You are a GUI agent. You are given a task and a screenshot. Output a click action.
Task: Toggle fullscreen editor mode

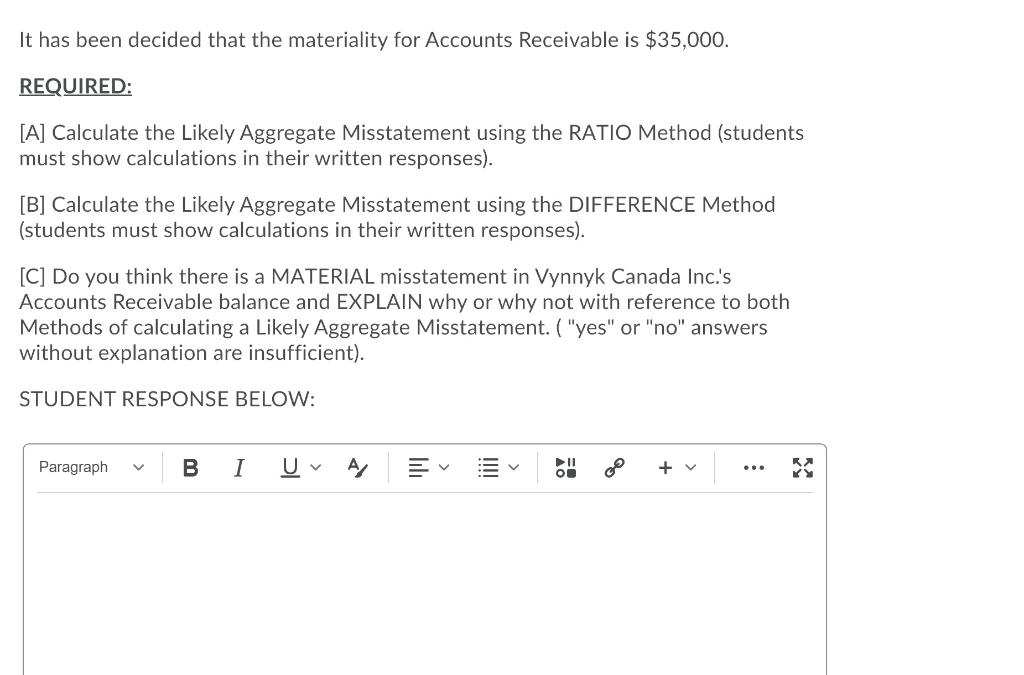point(803,467)
